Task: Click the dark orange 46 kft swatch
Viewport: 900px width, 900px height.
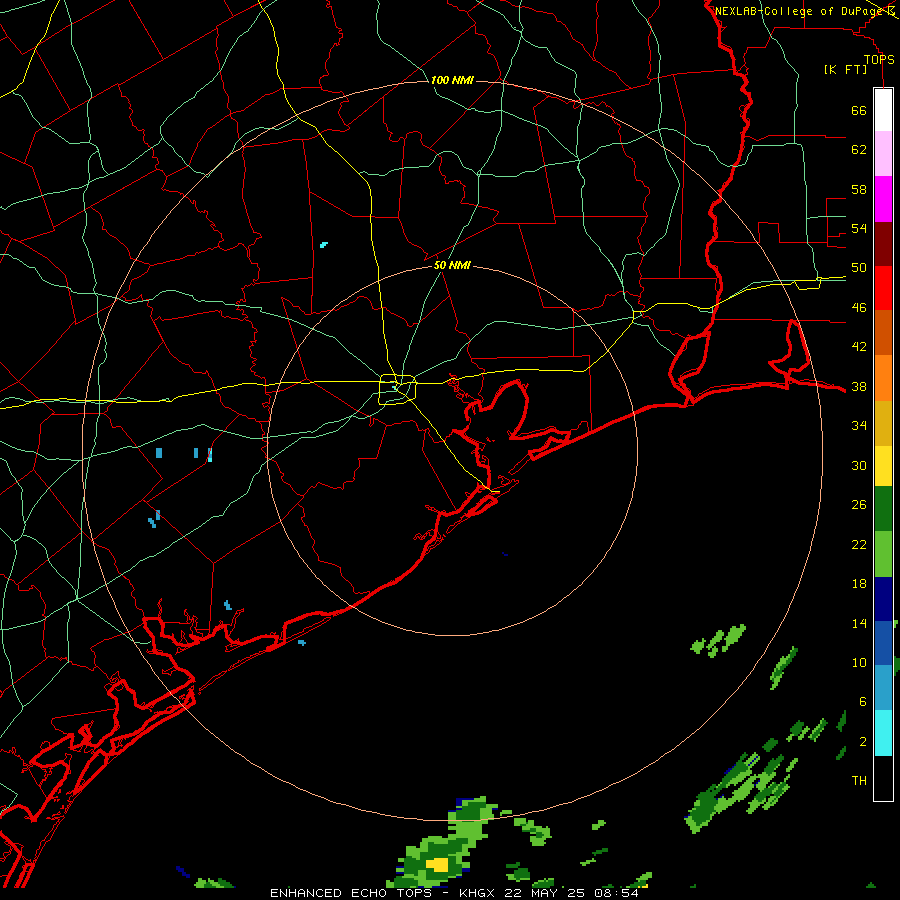Action: pyautogui.click(x=883, y=333)
